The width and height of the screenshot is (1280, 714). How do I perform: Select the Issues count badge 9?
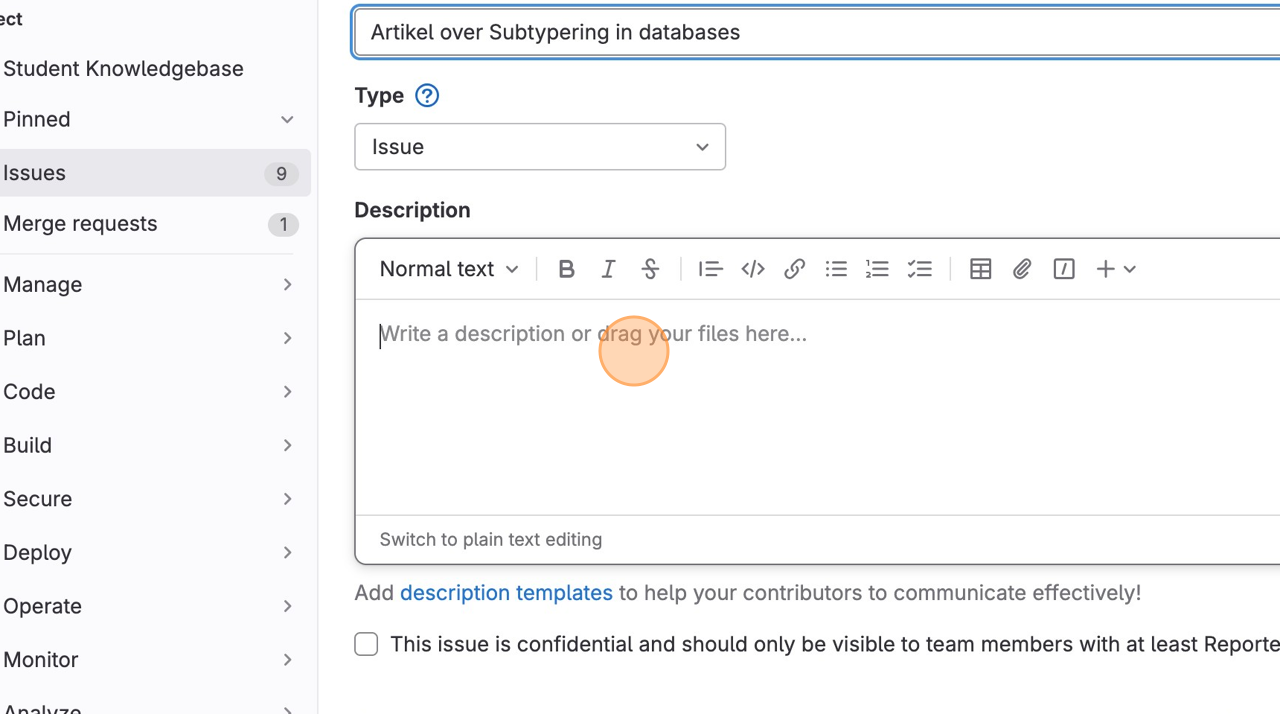(x=282, y=174)
